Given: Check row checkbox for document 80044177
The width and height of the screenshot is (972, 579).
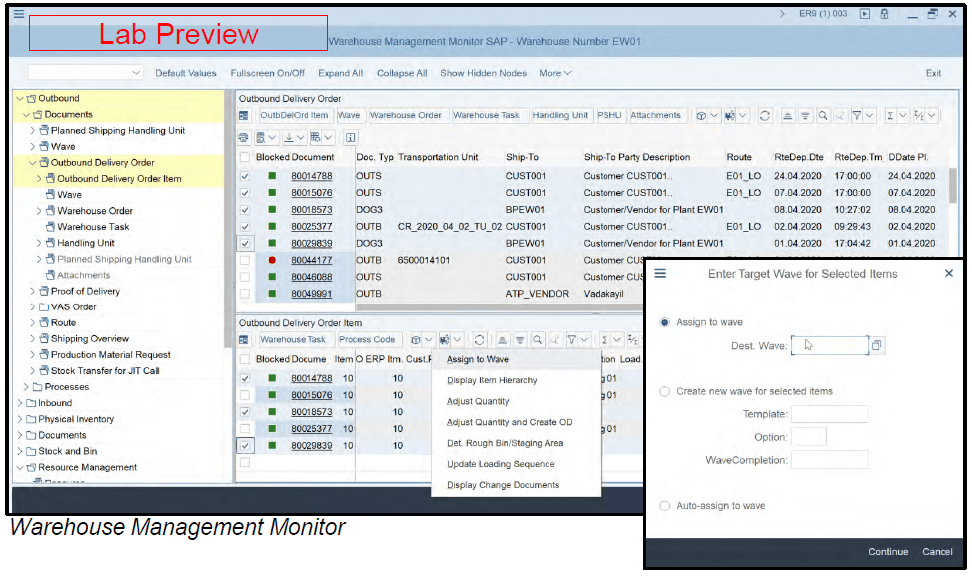Looking at the screenshot, I should pyautogui.click(x=245, y=261).
